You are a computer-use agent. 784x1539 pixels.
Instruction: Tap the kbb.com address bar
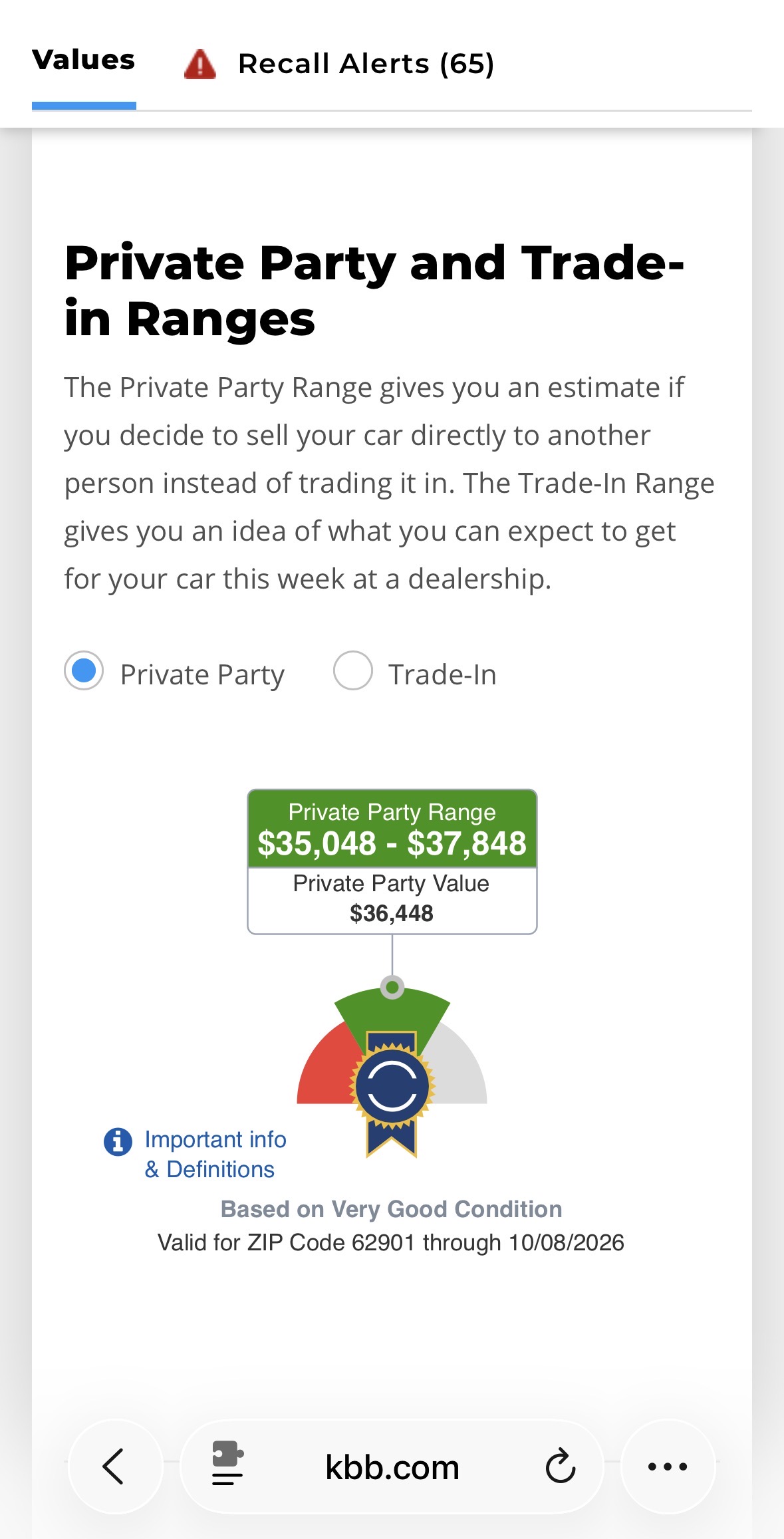point(392,1467)
